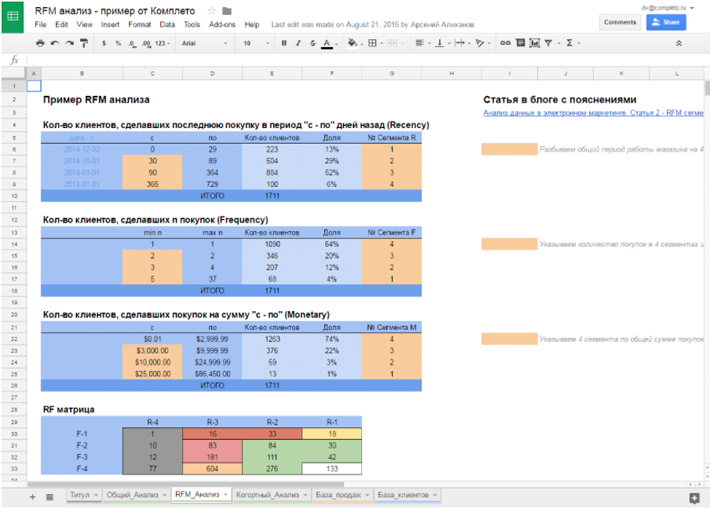The image size is (710, 509).
Task: Select the Paint format tool
Action: tap(84, 43)
